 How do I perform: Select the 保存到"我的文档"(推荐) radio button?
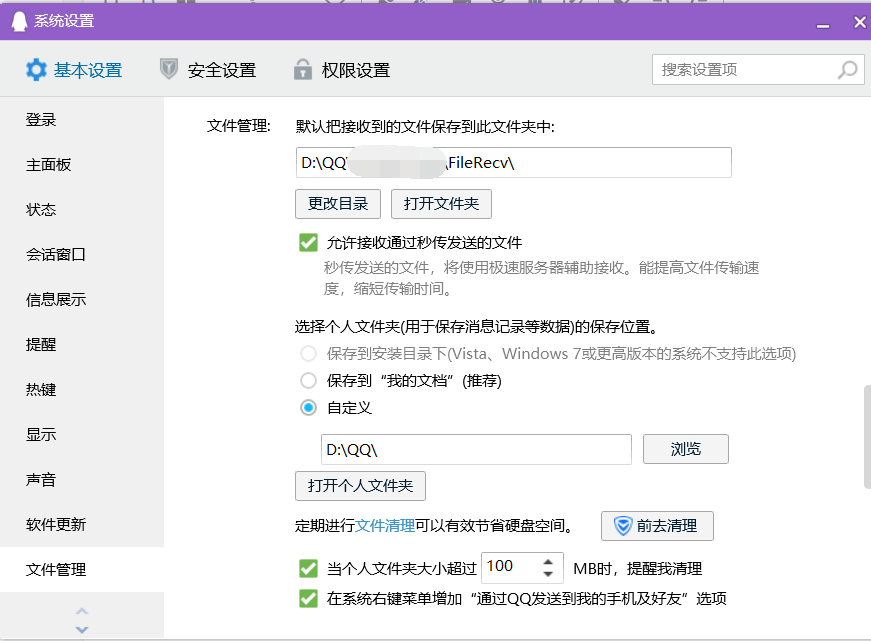coord(308,380)
